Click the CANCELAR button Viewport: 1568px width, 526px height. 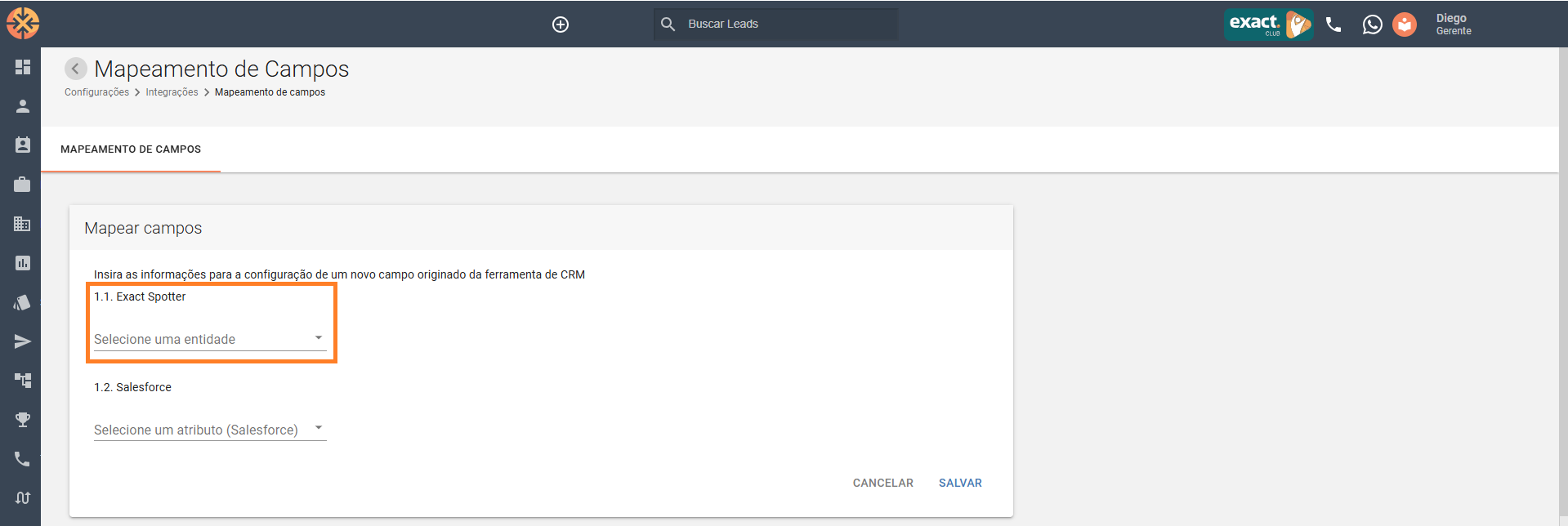point(883,483)
